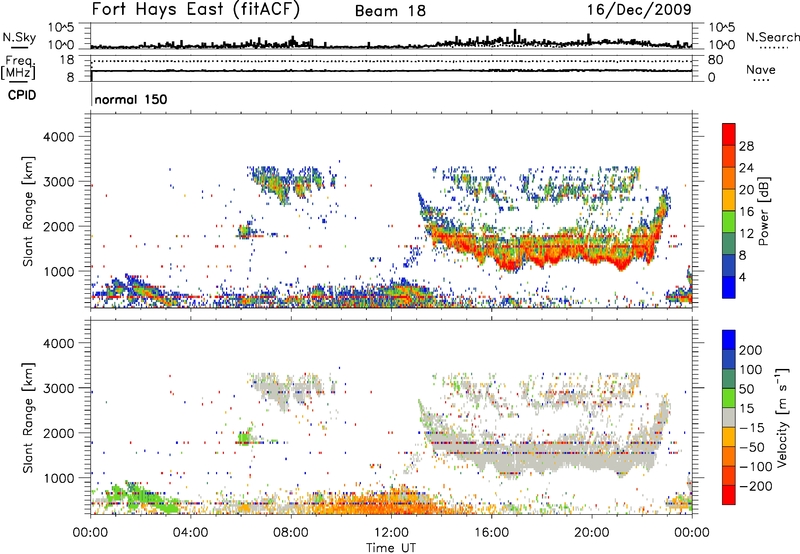Click the power panel 'Slant Range [km]' label

(28, 211)
